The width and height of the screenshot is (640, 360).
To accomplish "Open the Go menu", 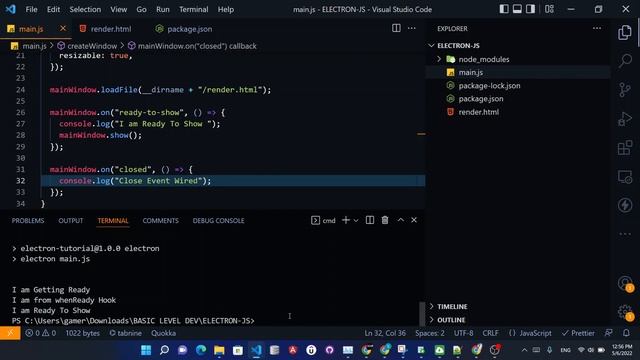I will pyautogui.click(x=141, y=9).
